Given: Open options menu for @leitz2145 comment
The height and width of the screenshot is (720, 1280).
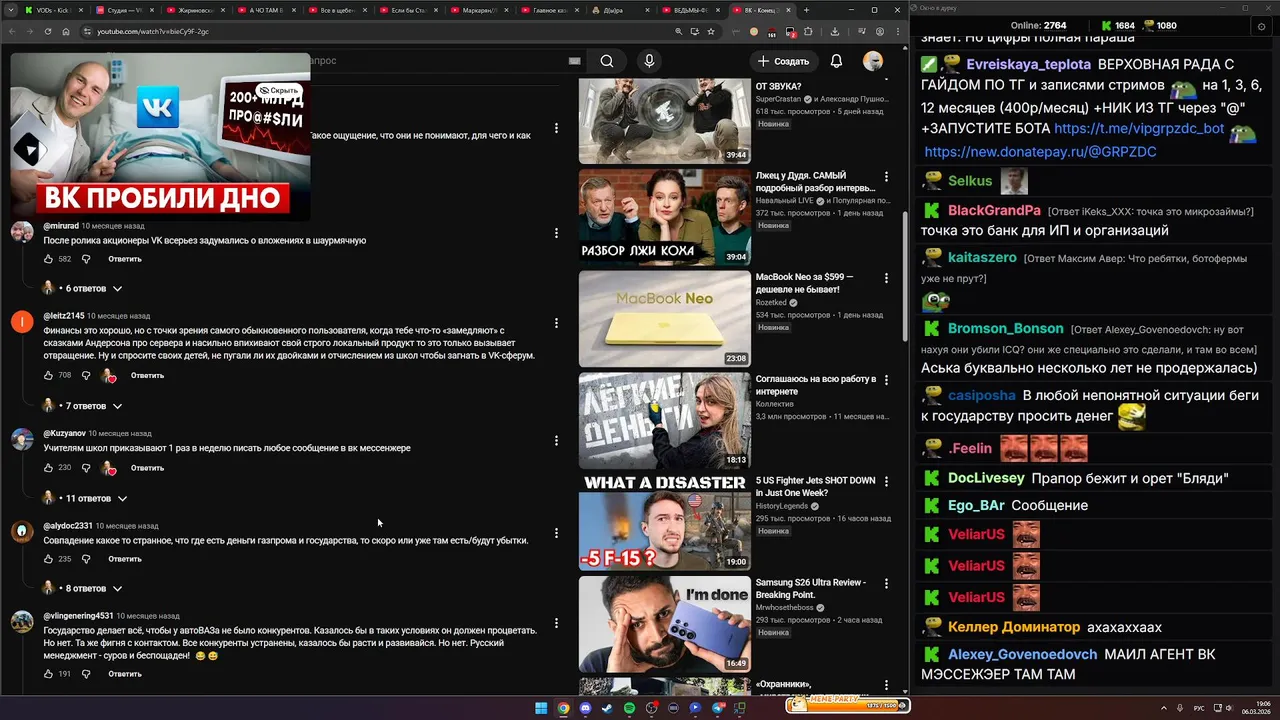Looking at the screenshot, I should (x=556, y=323).
